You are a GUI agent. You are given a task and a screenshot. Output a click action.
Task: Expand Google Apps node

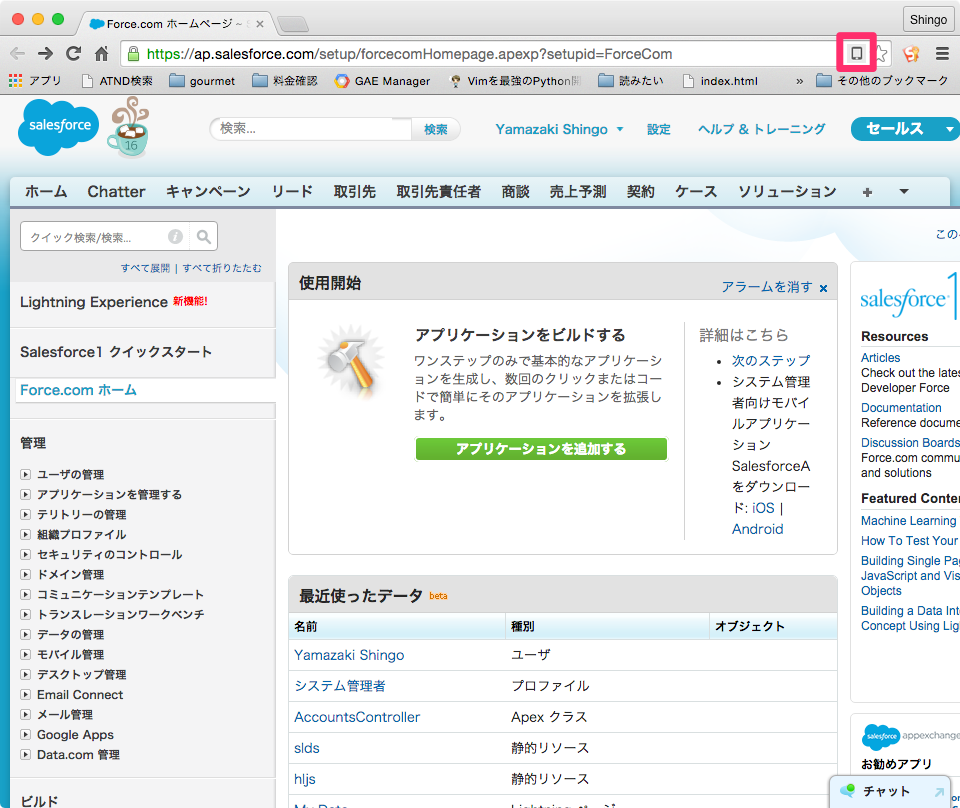tap(25, 735)
